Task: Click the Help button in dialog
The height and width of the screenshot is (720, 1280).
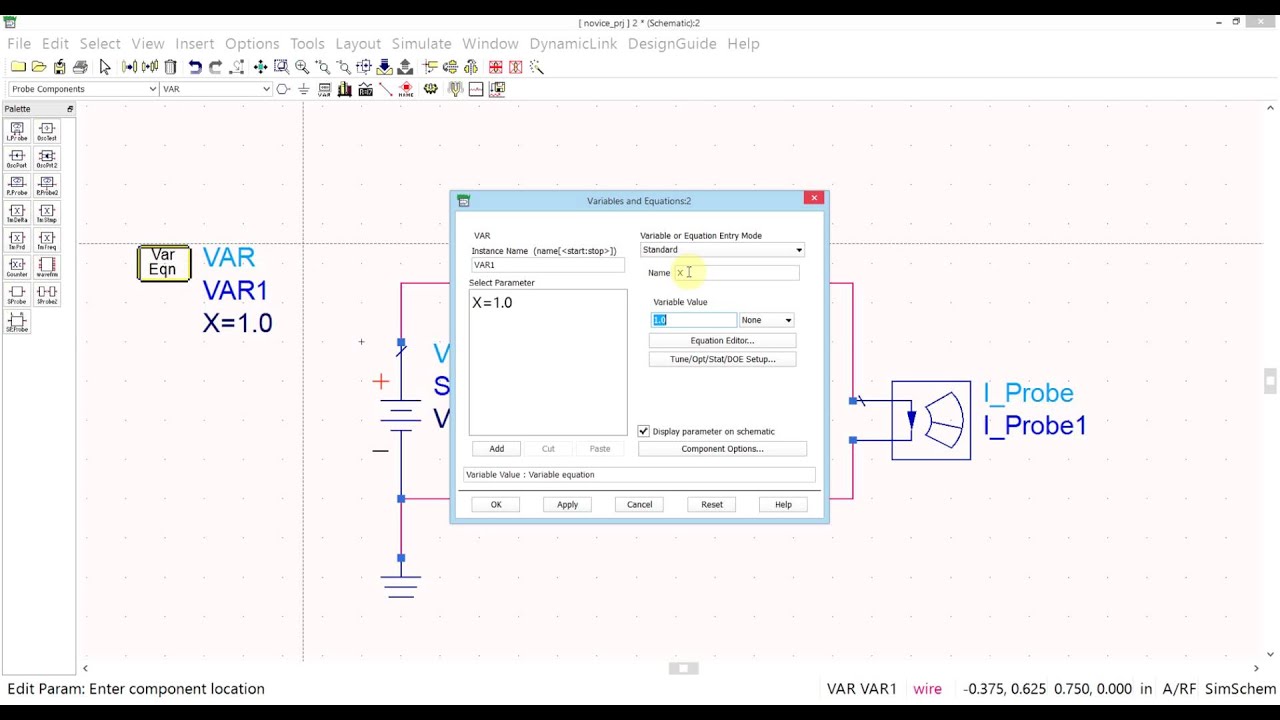Action: click(x=783, y=505)
